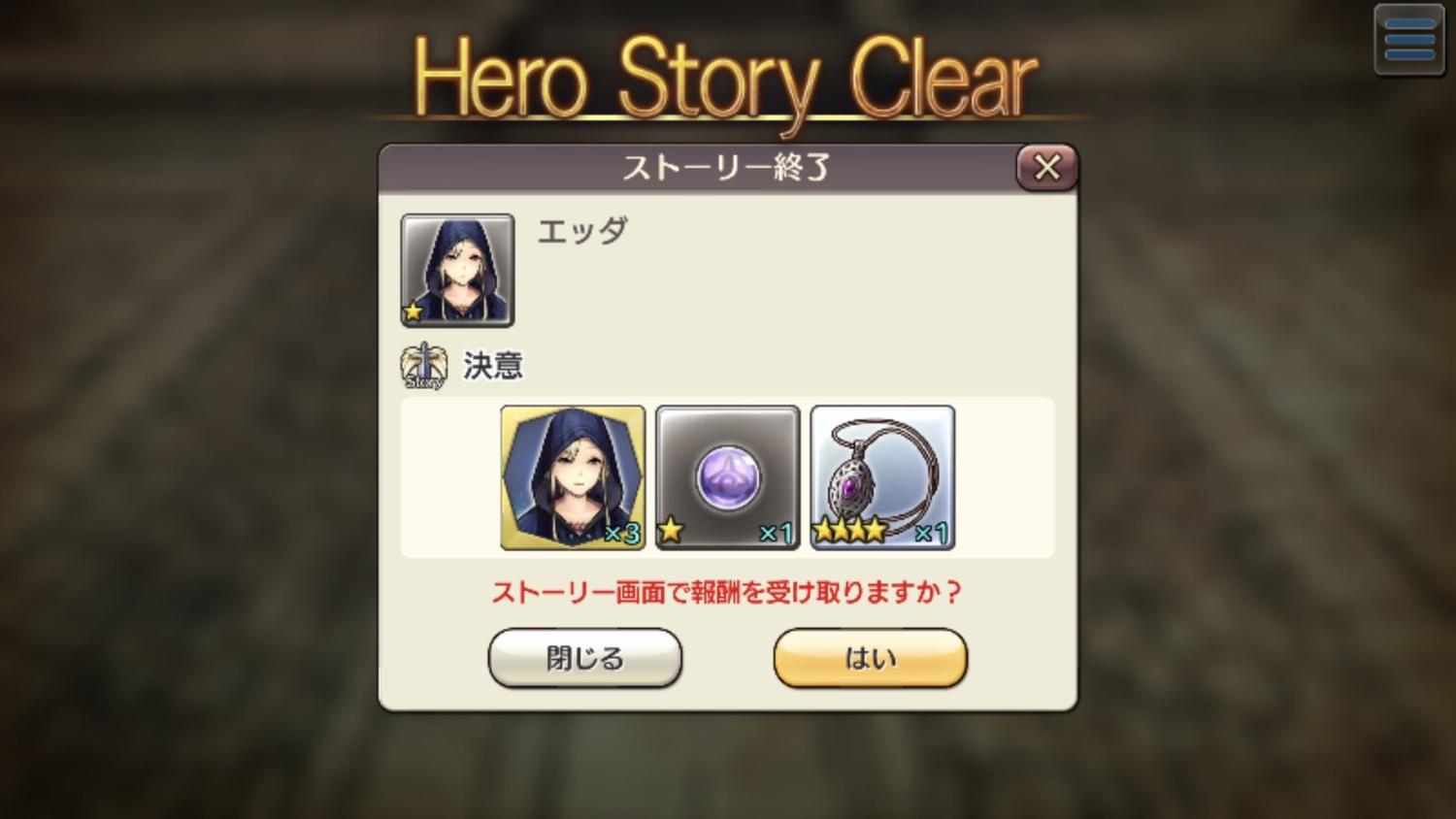
Task: Tap the gold star on エッダ portrait
Action: tap(414, 312)
